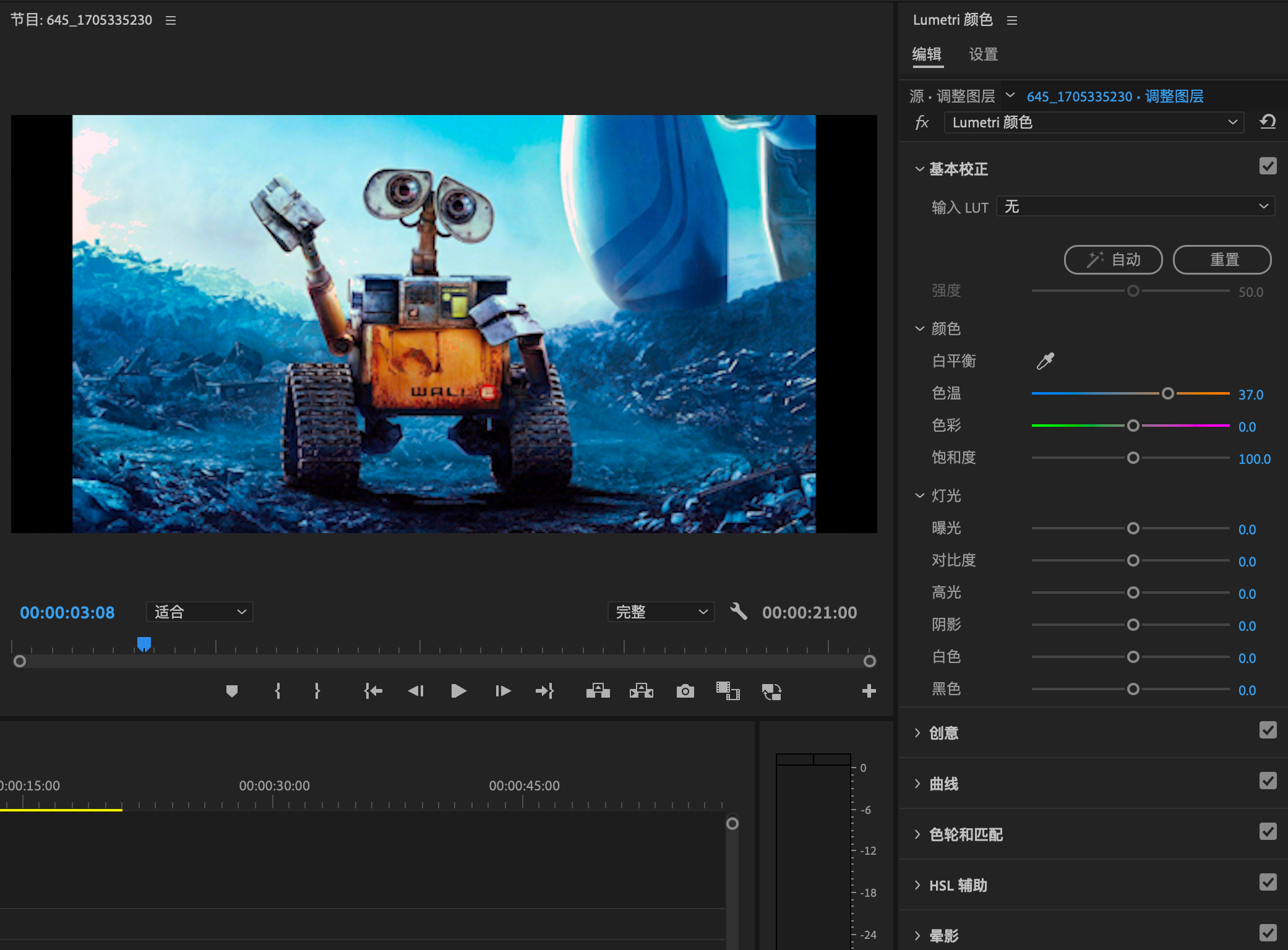Click the fx effect bypass icon
This screenshot has height=950, width=1288.
(x=922, y=122)
